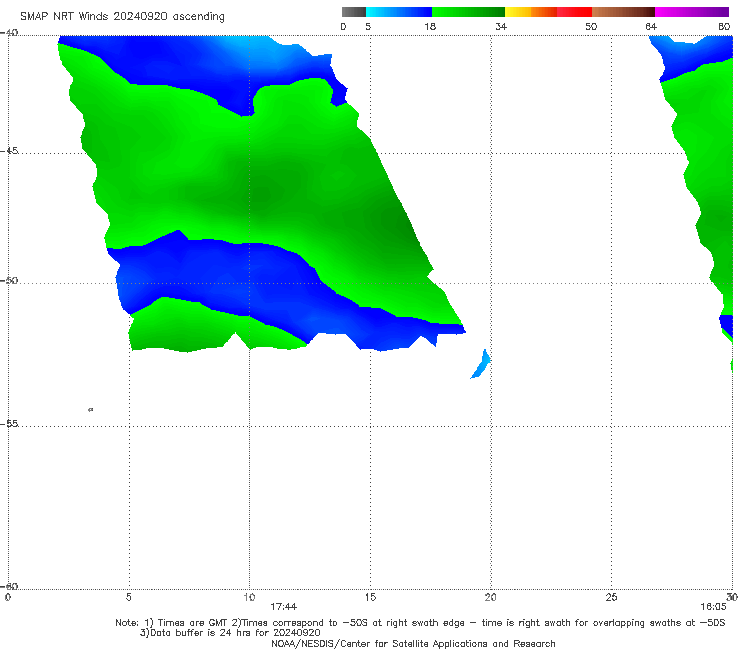740x650 pixels.
Task: Click the footer 'NOAA/NESDIS/Center for Satellite Applications and Research'
Action: tap(413, 644)
